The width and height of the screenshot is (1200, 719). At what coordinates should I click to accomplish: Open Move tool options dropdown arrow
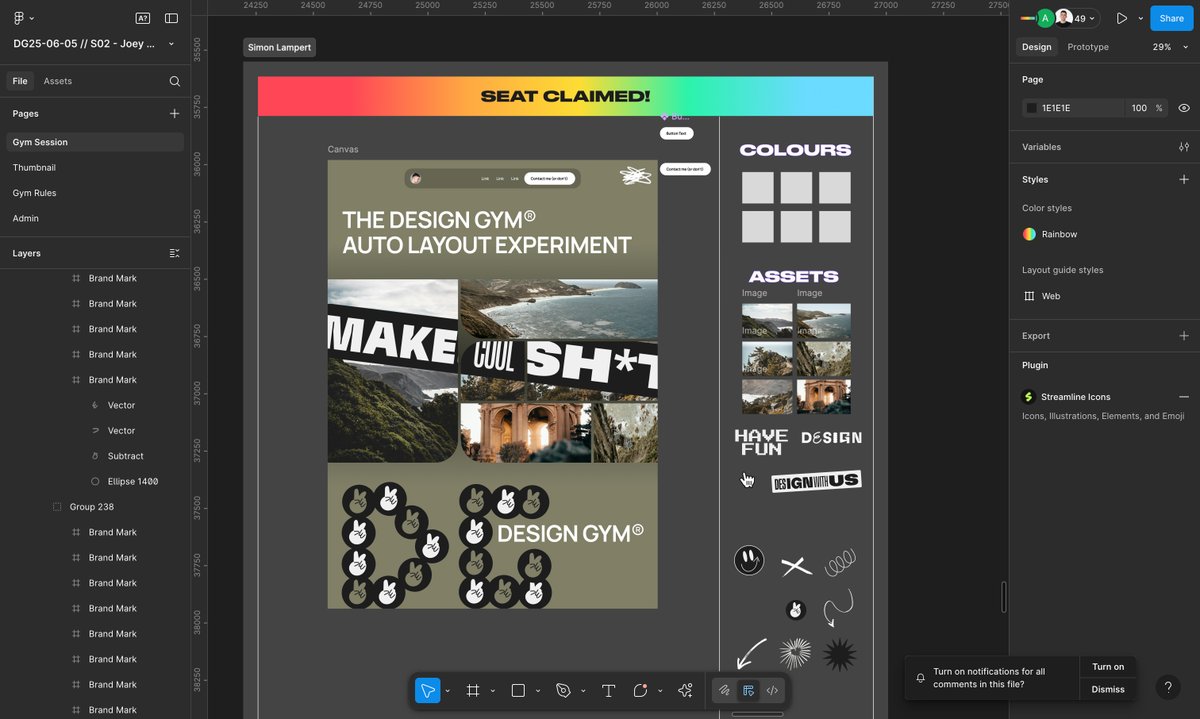447,691
